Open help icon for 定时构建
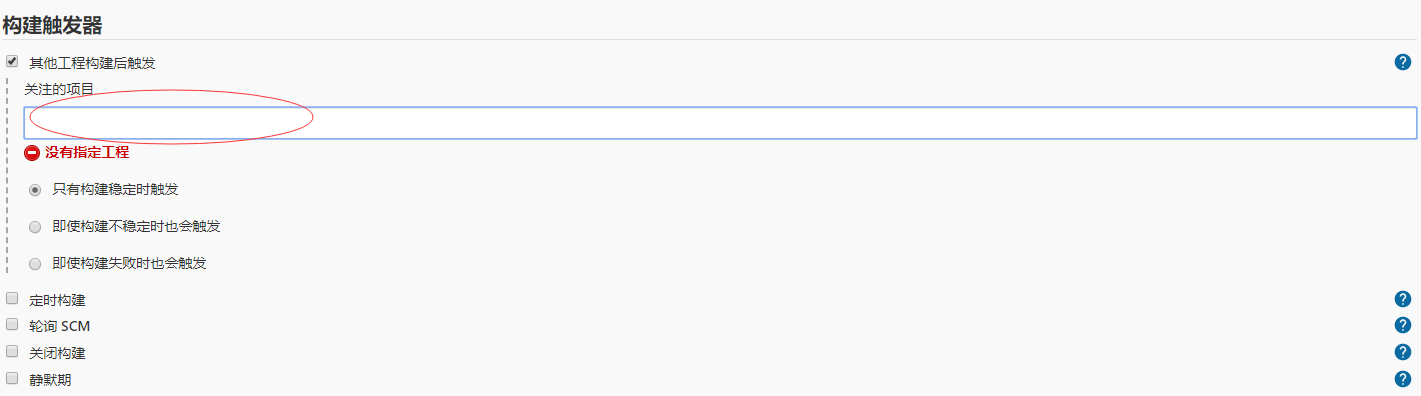This screenshot has width=1421, height=396. point(1402,299)
